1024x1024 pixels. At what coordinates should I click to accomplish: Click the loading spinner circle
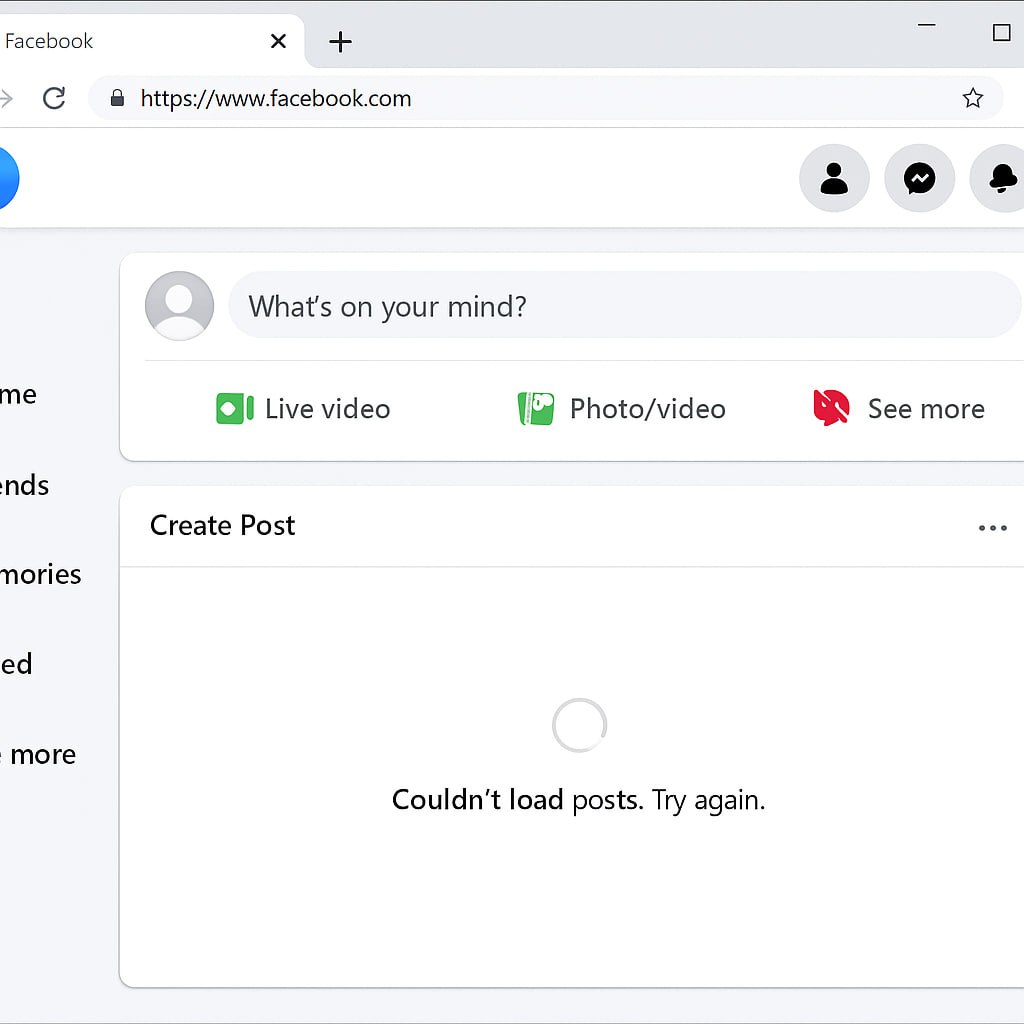point(580,726)
